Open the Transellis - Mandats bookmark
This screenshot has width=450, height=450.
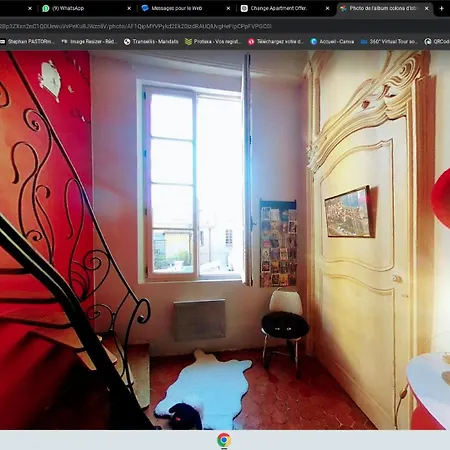151,42
